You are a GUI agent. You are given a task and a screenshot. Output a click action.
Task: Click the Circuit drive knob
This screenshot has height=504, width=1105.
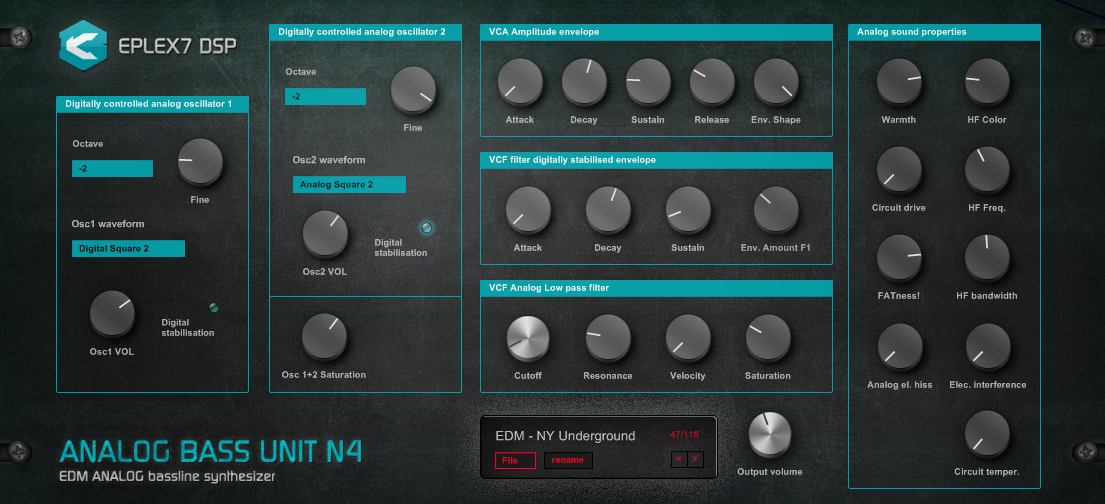pyautogui.click(x=899, y=170)
